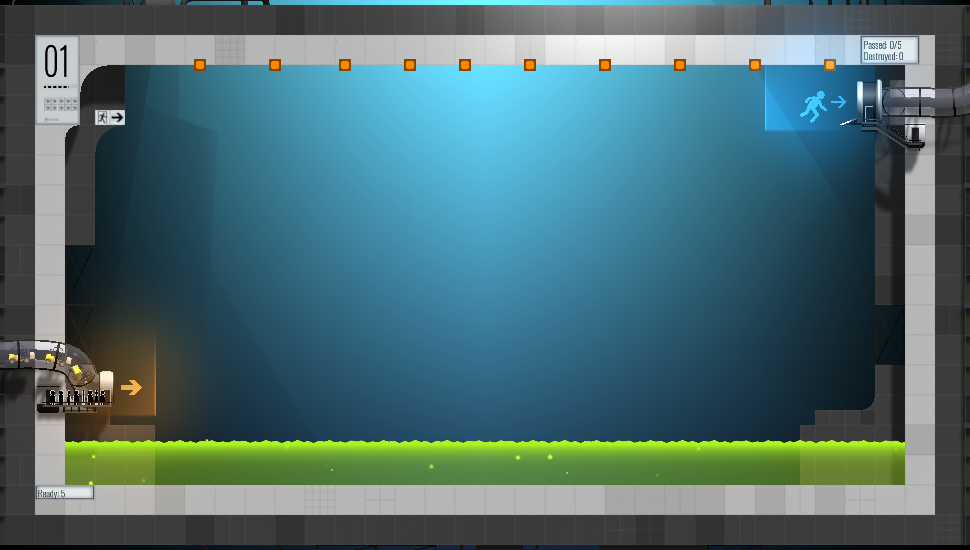The image size is (970, 550).
Task: Click the level number 01 panel
Action: (x=58, y=80)
